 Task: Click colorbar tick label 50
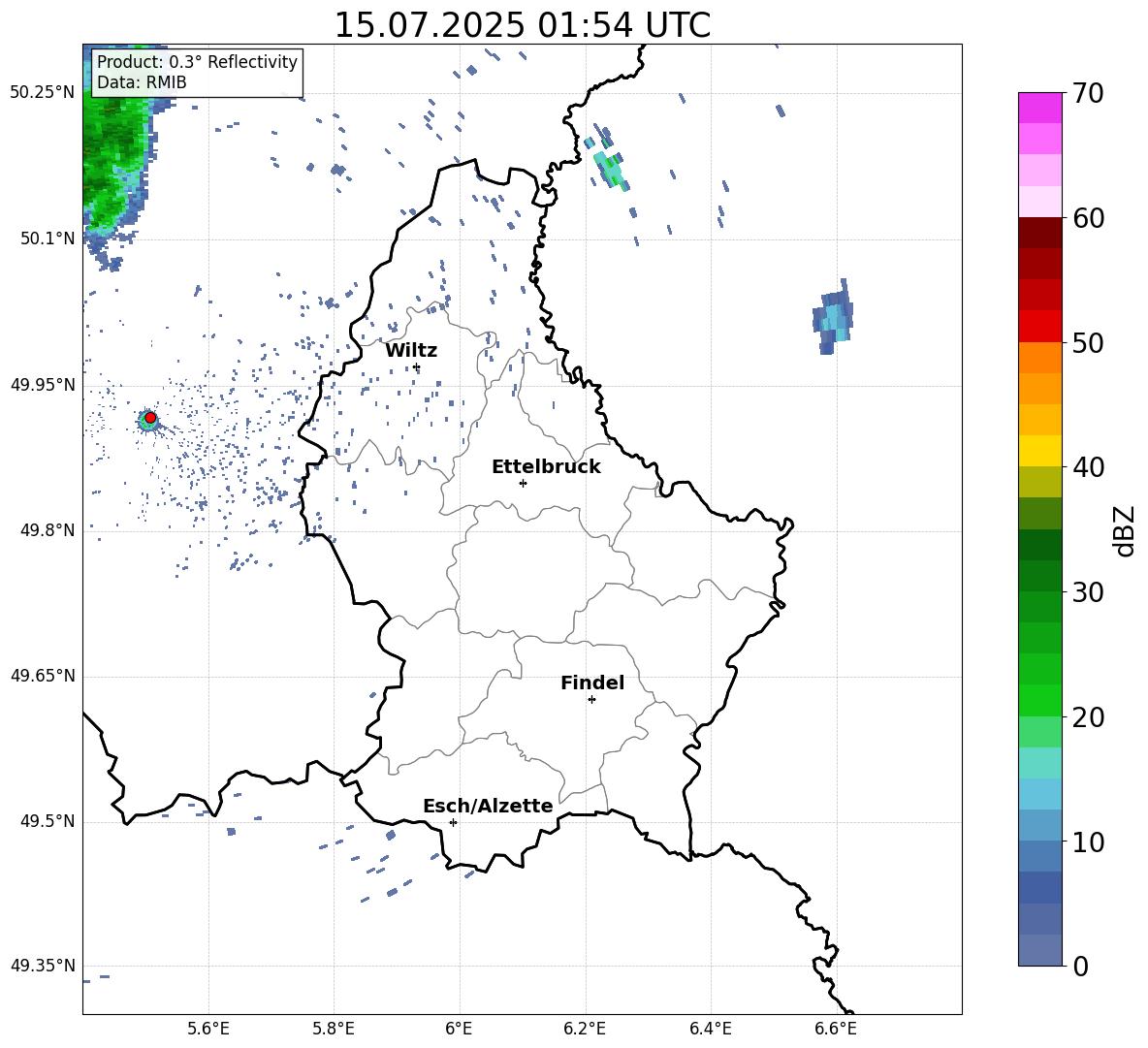(1087, 342)
